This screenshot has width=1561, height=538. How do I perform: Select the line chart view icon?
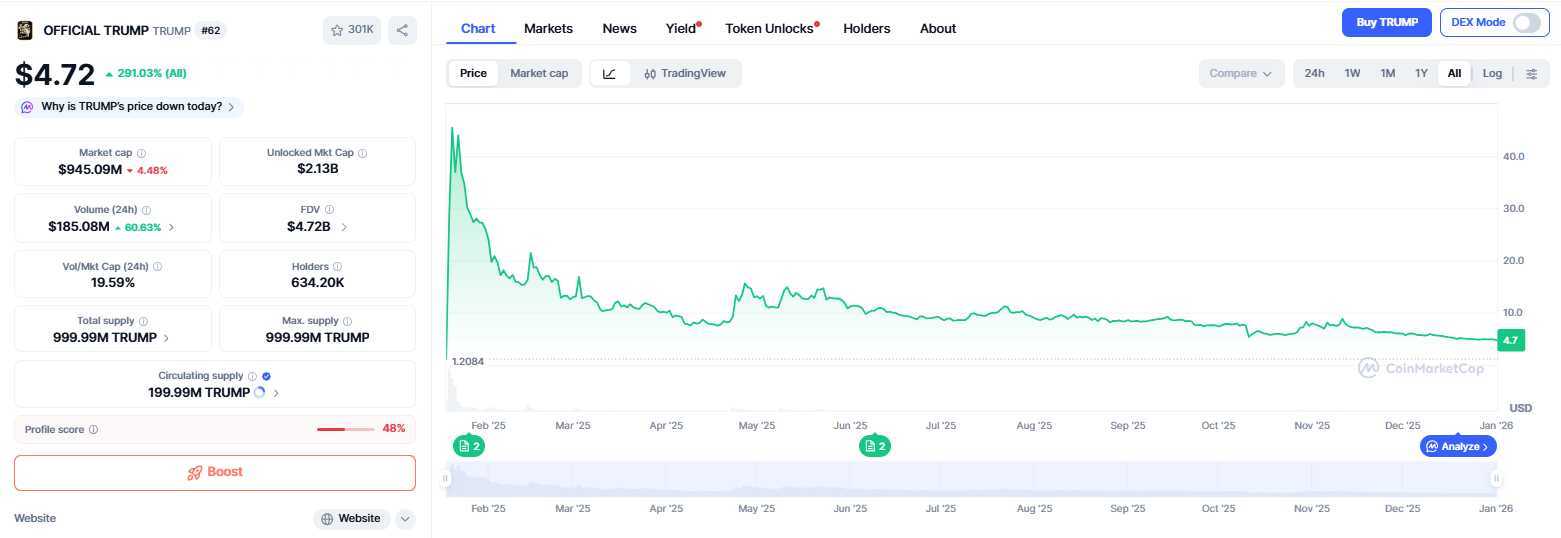(x=610, y=73)
